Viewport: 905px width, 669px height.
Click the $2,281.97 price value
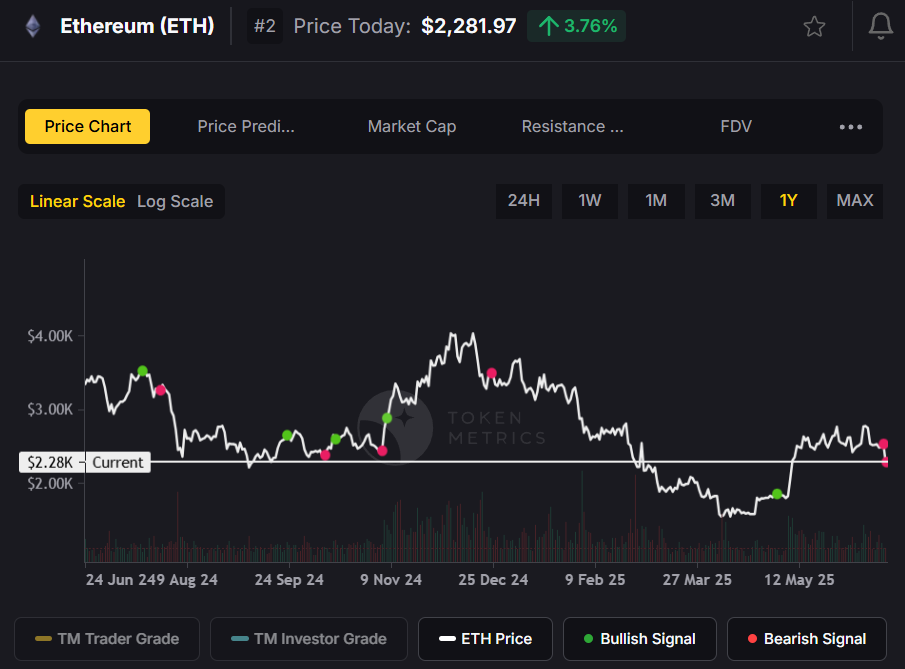click(x=469, y=26)
